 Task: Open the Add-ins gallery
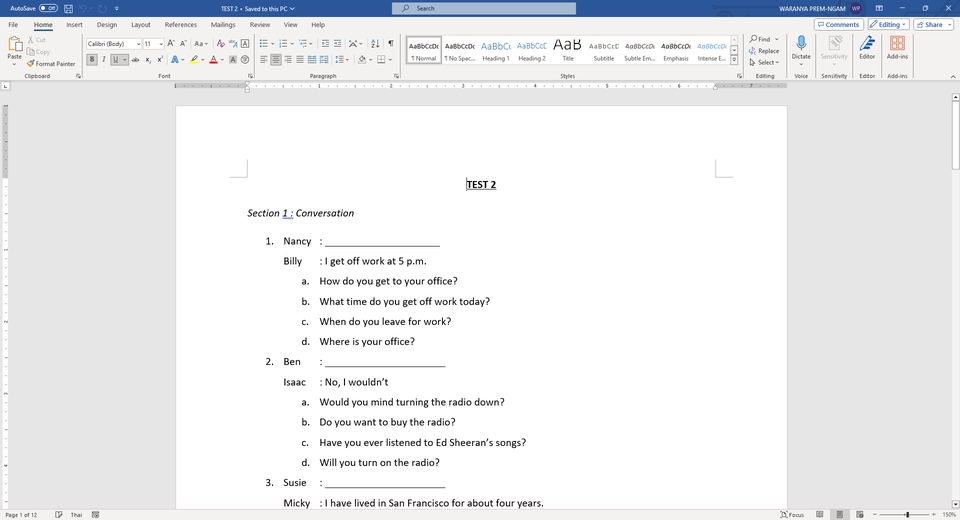click(897, 48)
